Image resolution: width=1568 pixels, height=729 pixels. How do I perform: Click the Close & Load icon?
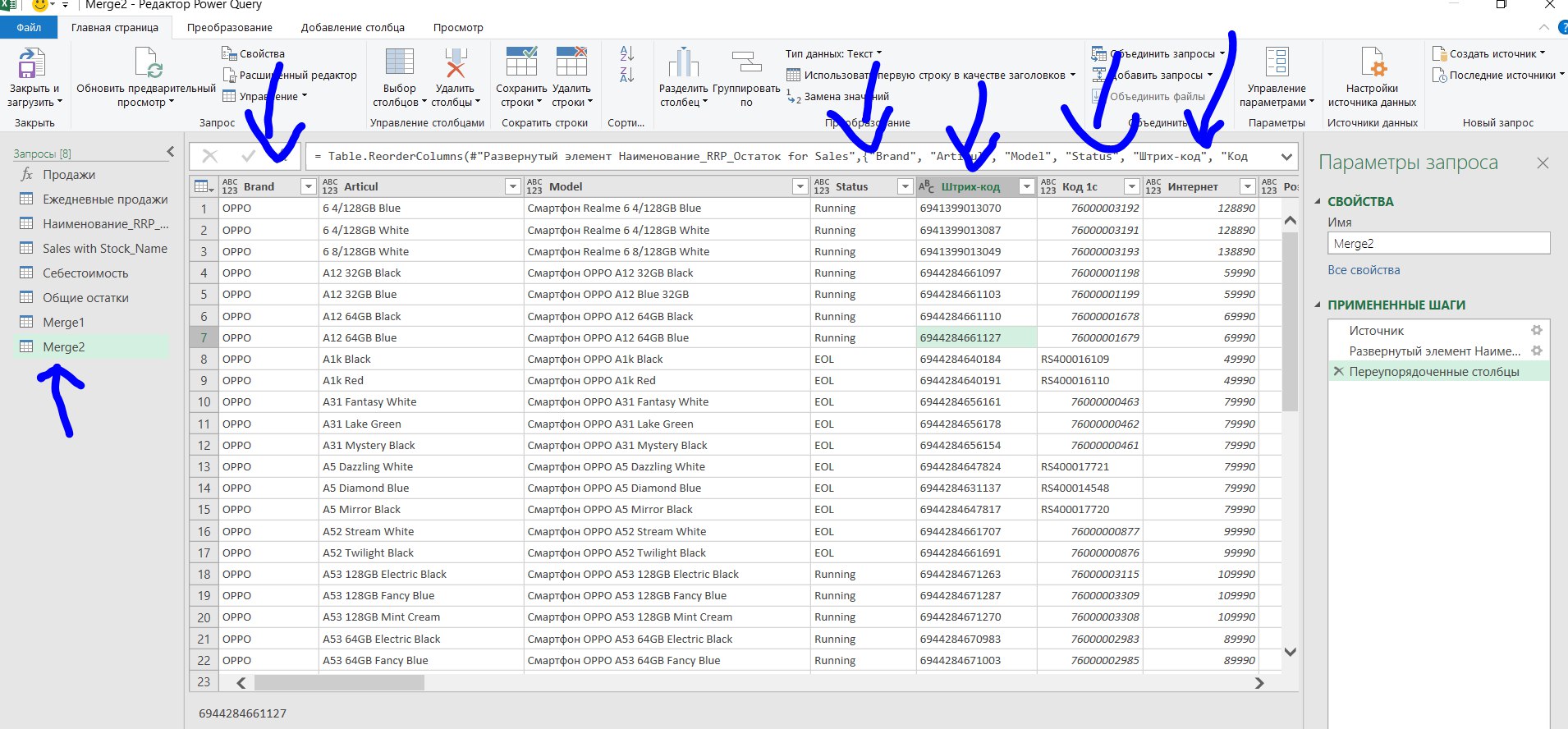tap(31, 63)
